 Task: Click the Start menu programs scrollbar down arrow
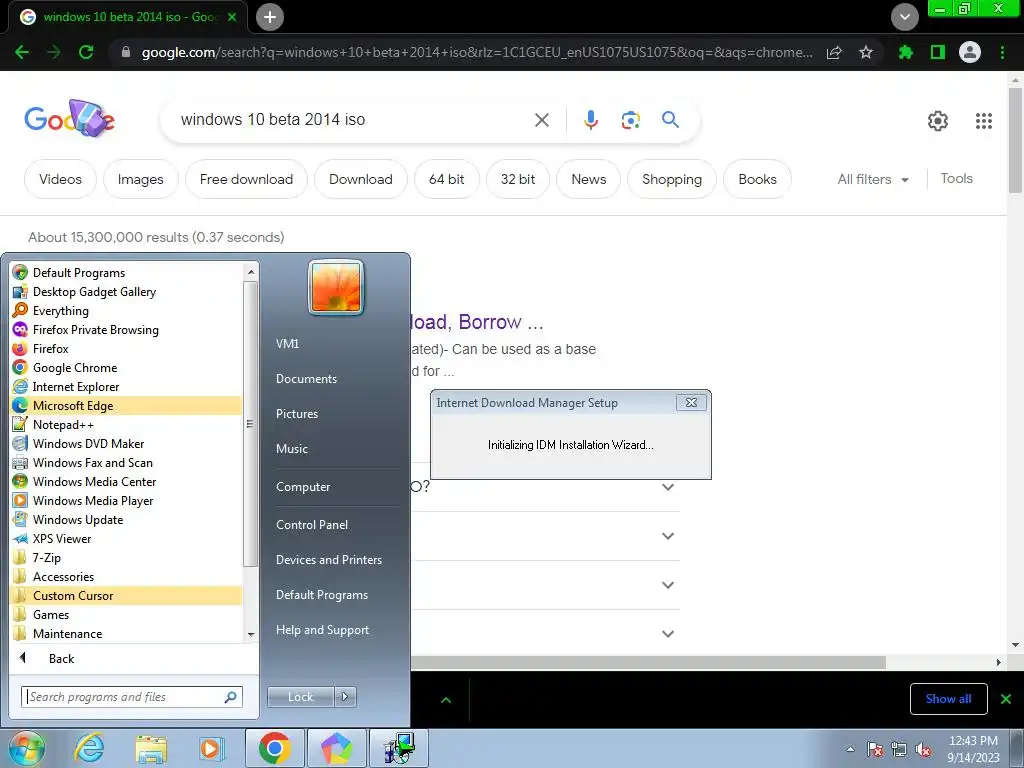(251, 634)
